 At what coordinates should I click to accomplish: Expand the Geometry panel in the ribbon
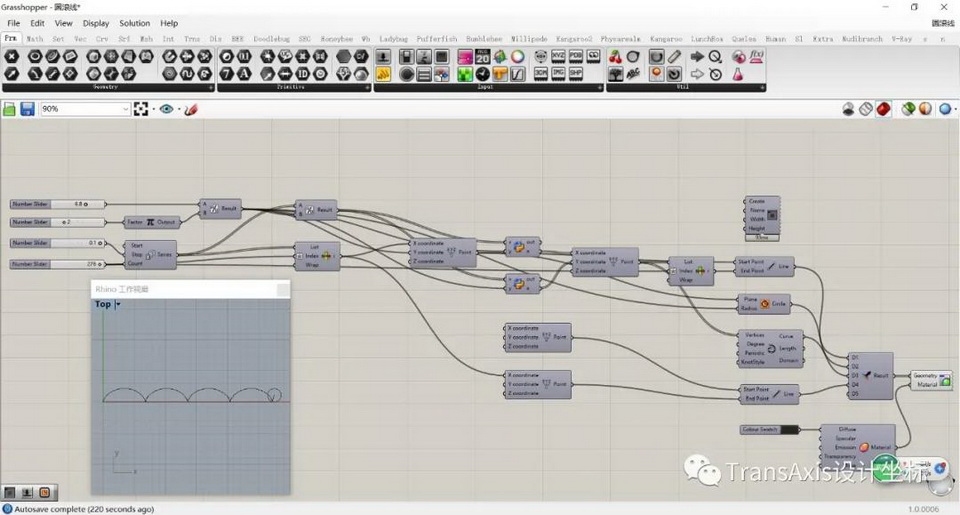[107, 88]
